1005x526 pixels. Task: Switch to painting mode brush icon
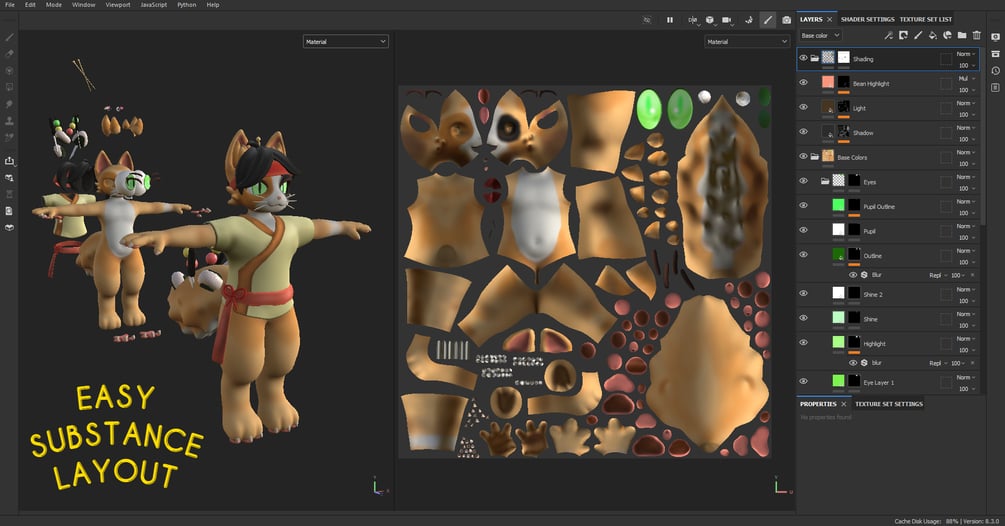coord(767,20)
